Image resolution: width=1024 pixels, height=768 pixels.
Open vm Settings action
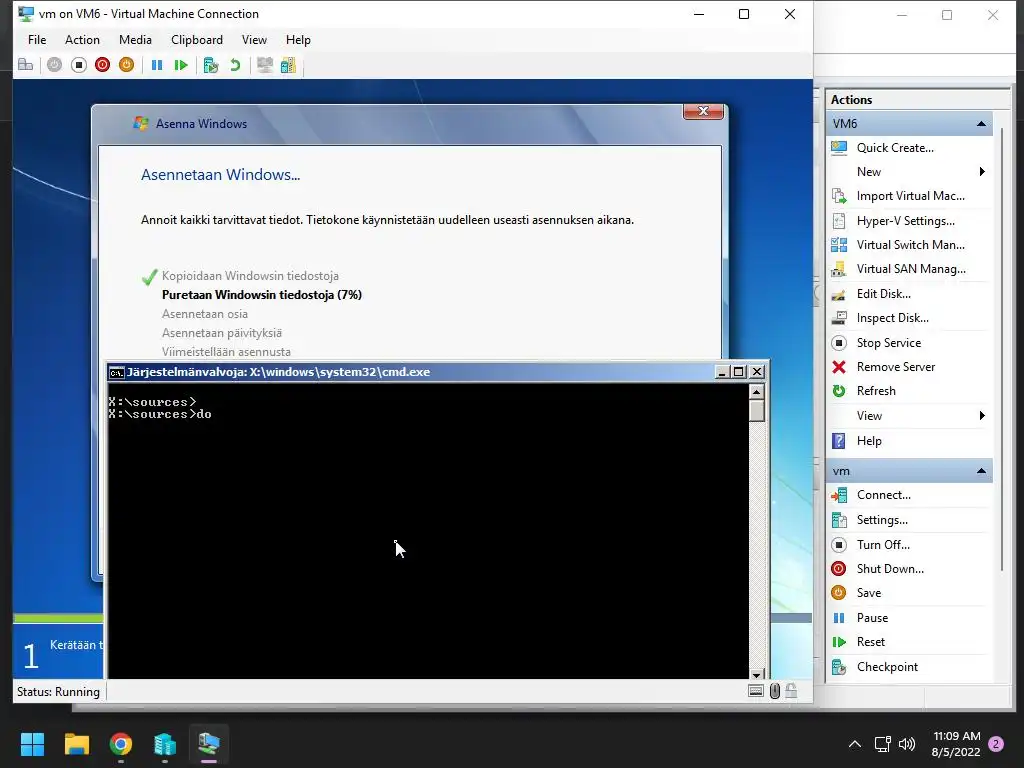[x=882, y=520]
